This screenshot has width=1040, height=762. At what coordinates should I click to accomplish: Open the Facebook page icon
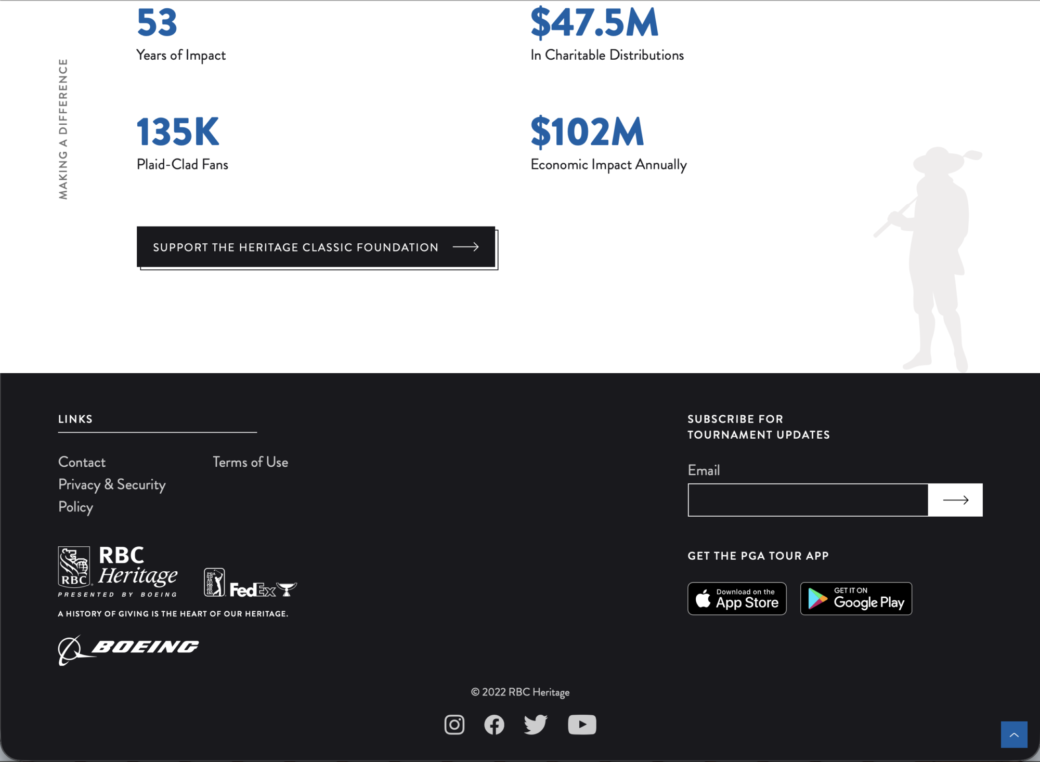coord(494,725)
